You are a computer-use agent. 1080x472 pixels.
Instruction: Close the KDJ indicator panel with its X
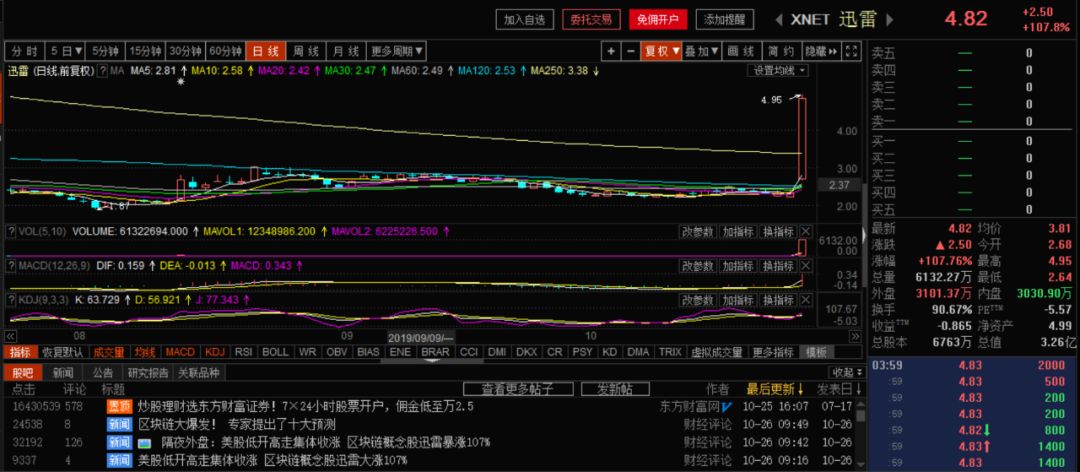point(806,300)
